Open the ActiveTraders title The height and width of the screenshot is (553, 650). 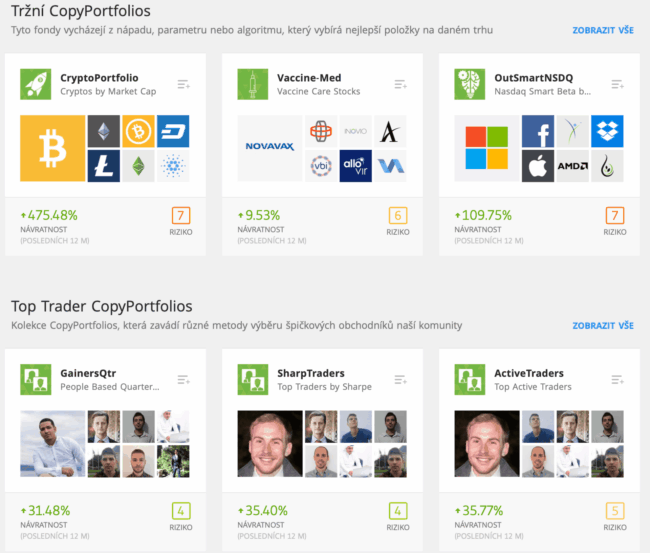pos(529,373)
